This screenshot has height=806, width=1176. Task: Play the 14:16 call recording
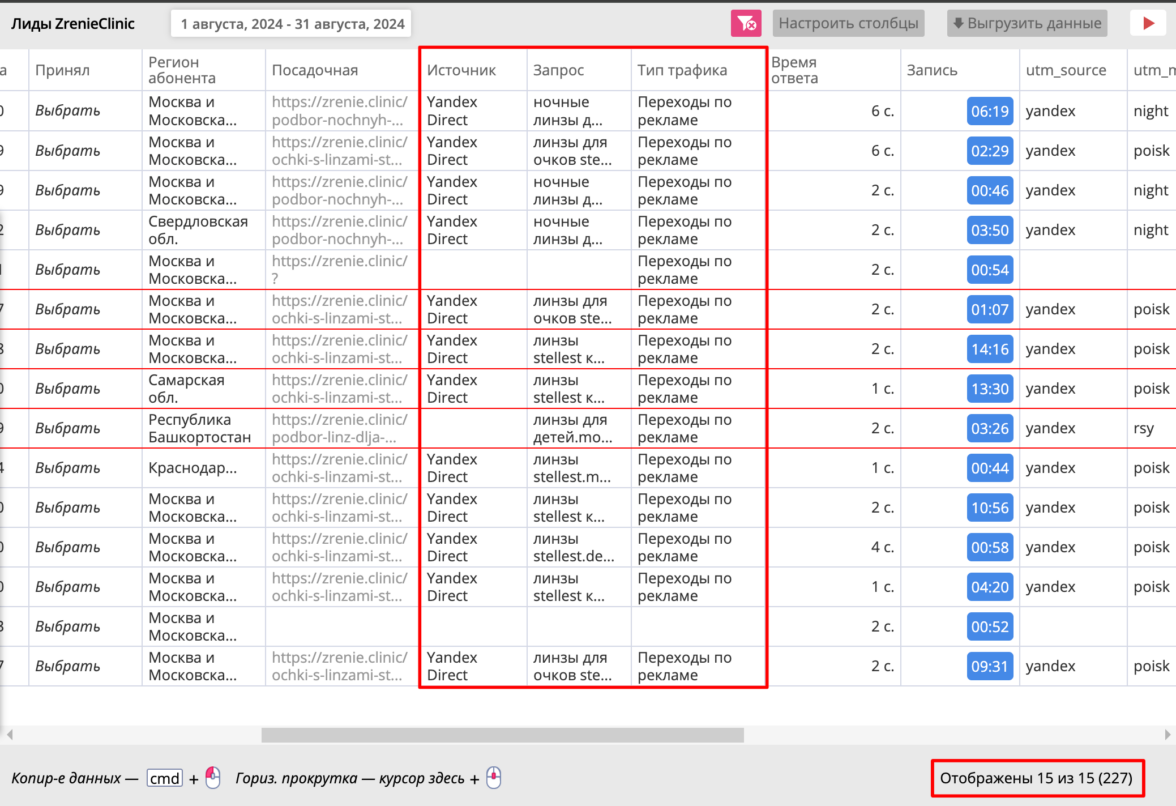pyautogui.click(x=989, y=349)
